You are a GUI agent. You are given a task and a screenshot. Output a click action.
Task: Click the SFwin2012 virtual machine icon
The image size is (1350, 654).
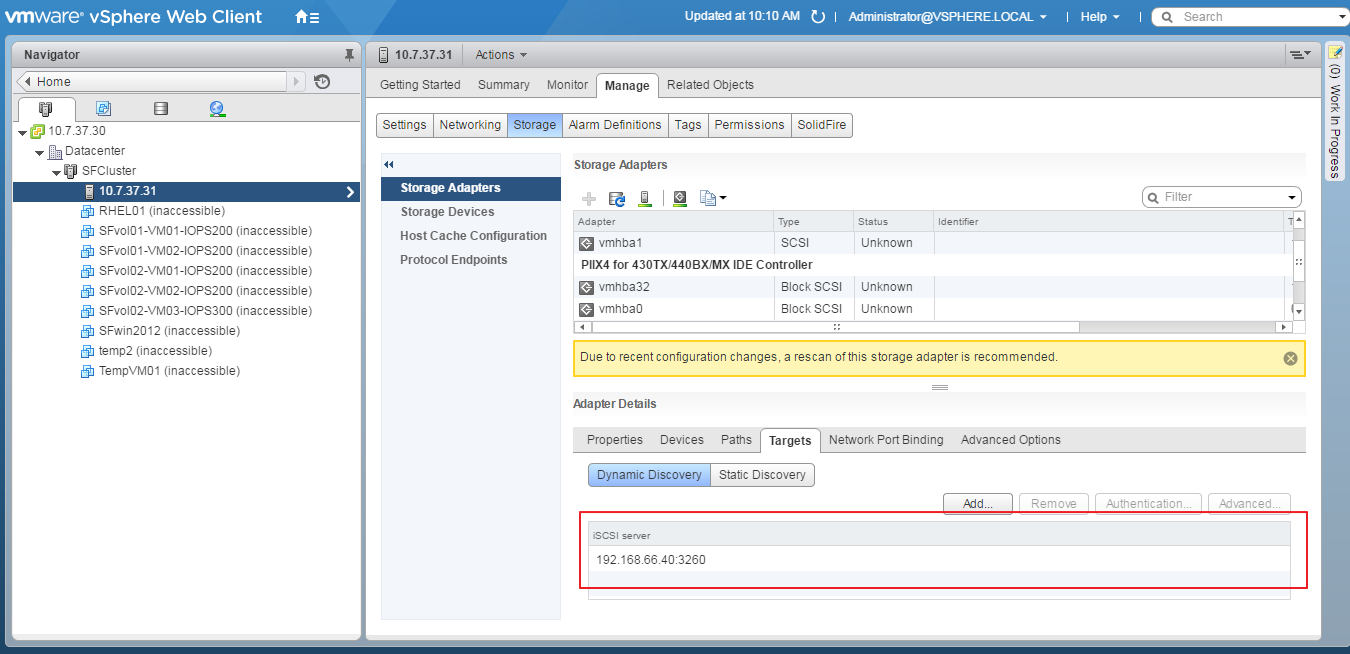[88, 331]
